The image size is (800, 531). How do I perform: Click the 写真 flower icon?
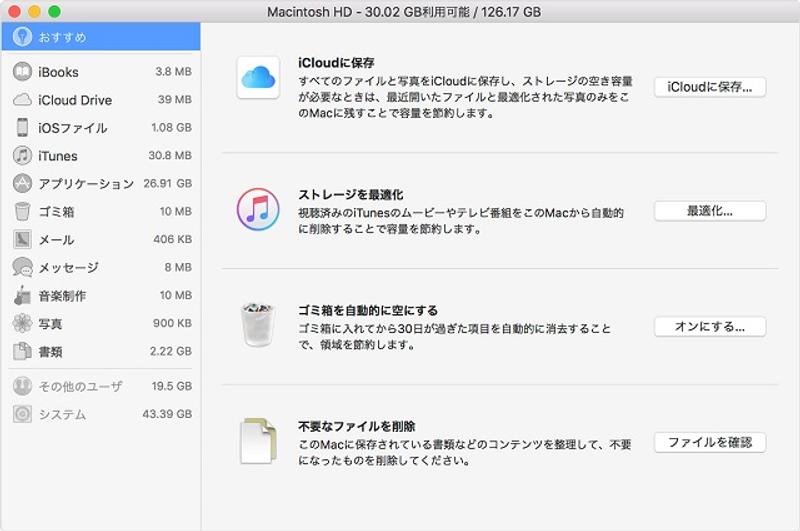click(x=22, y=323)
